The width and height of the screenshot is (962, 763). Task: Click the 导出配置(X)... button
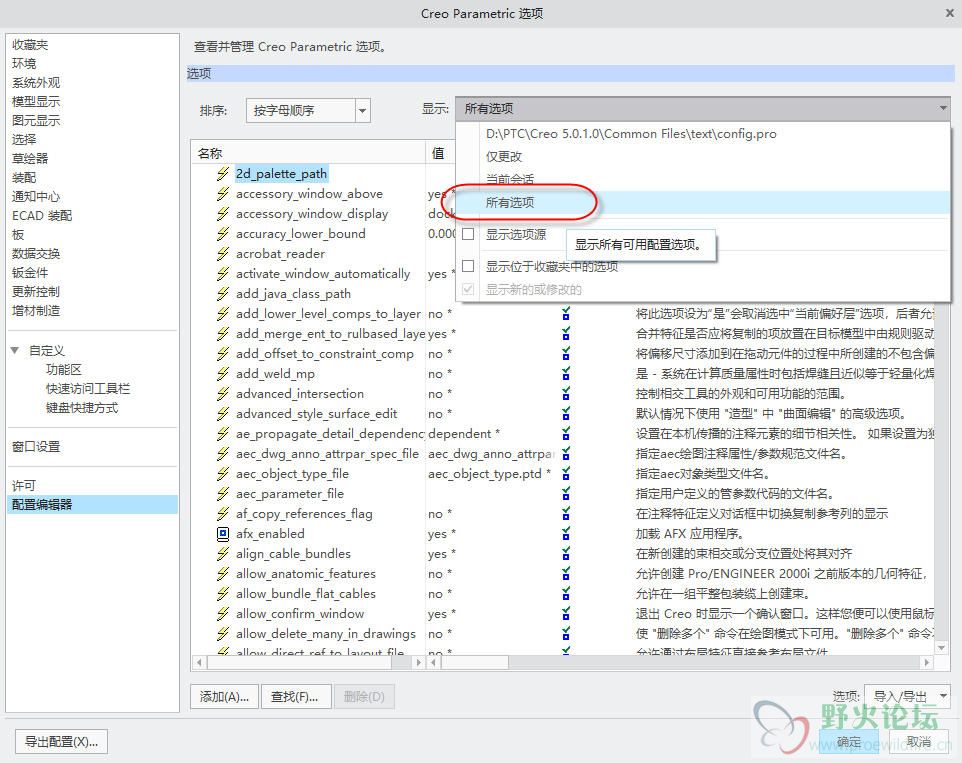point(61,742)
